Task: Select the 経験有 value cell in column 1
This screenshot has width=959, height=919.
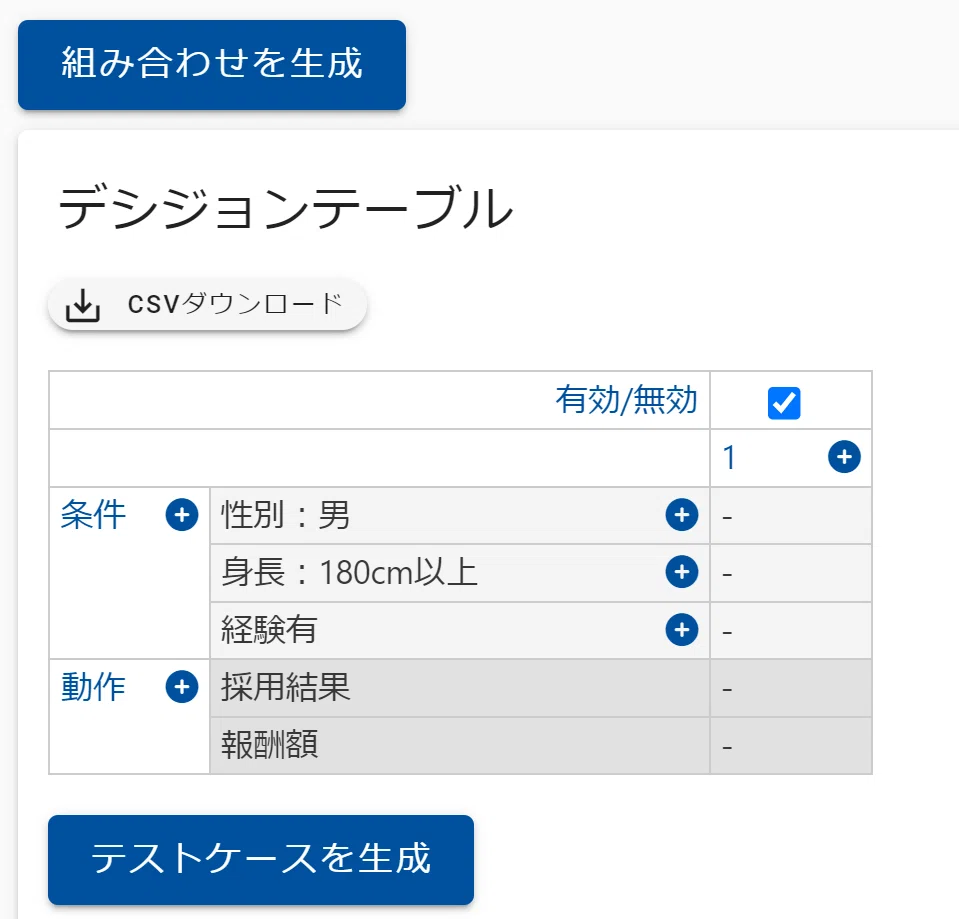Action: click(x=791, y=630)
